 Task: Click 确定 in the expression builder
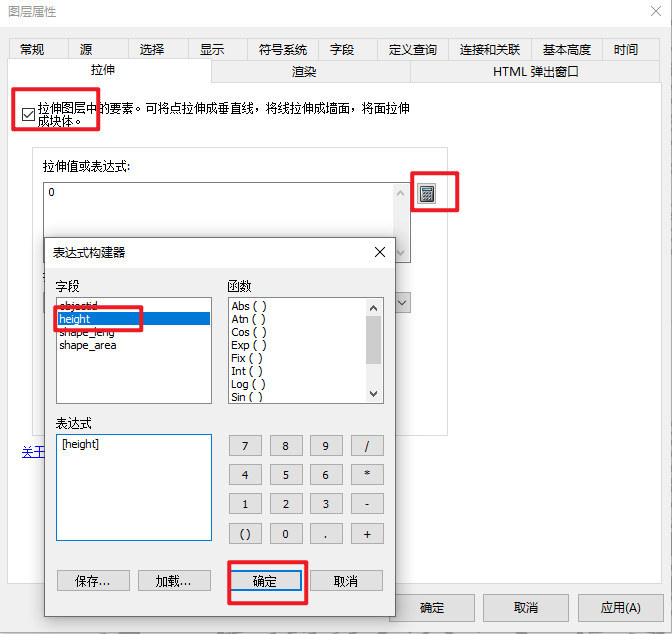265,580
